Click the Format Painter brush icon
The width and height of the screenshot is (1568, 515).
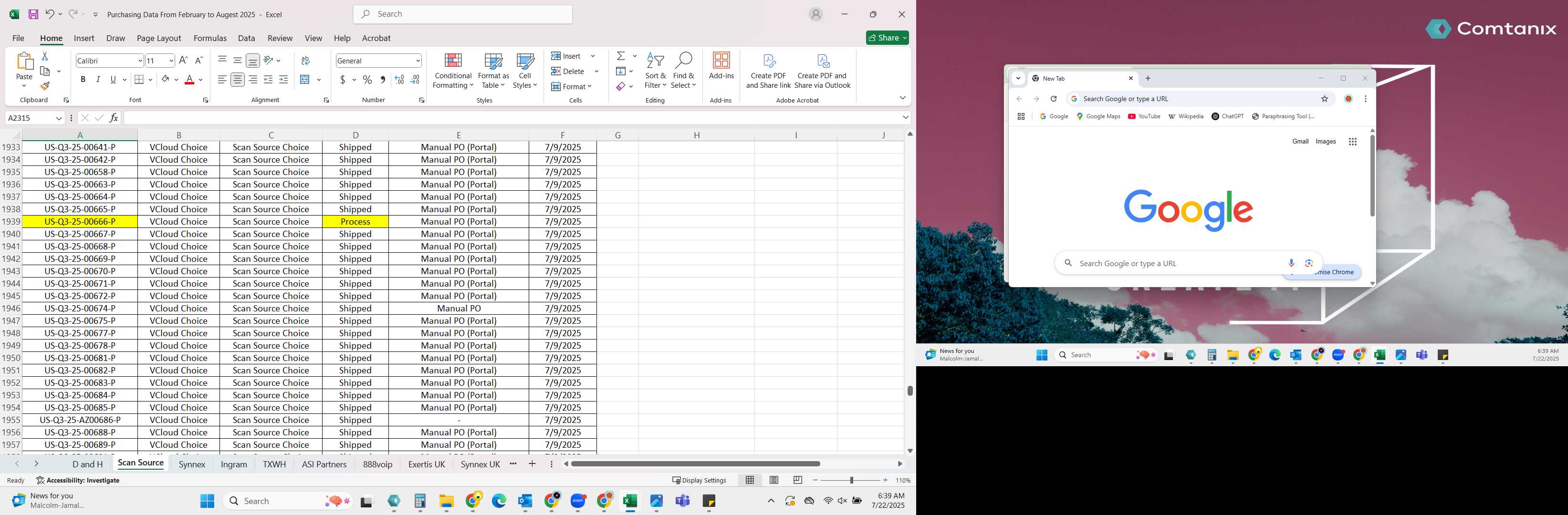pyautogui.click(x=44, y=86)
